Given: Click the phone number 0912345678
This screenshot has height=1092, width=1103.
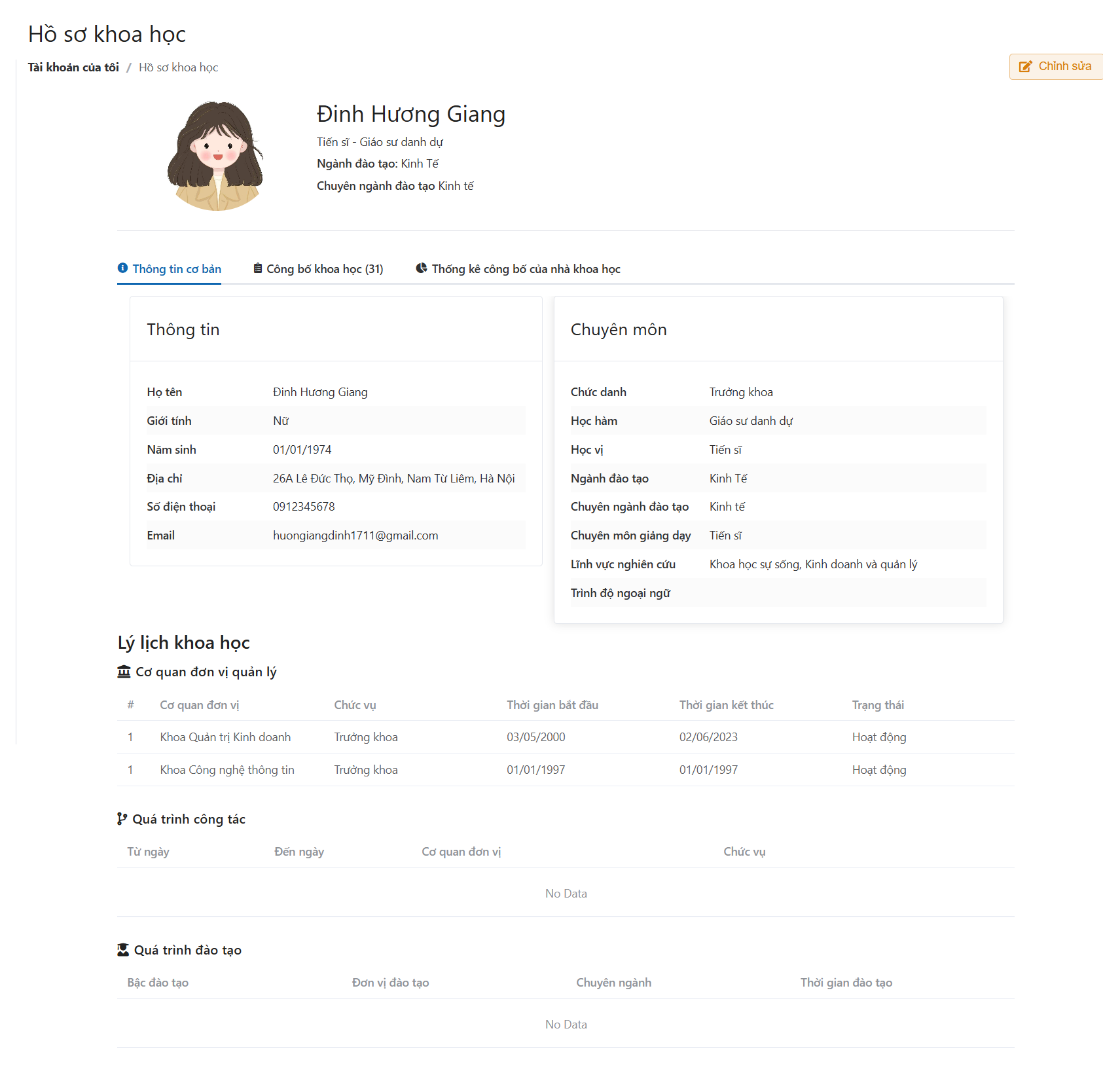Looking at the screenshot, I should coord(304,507).
